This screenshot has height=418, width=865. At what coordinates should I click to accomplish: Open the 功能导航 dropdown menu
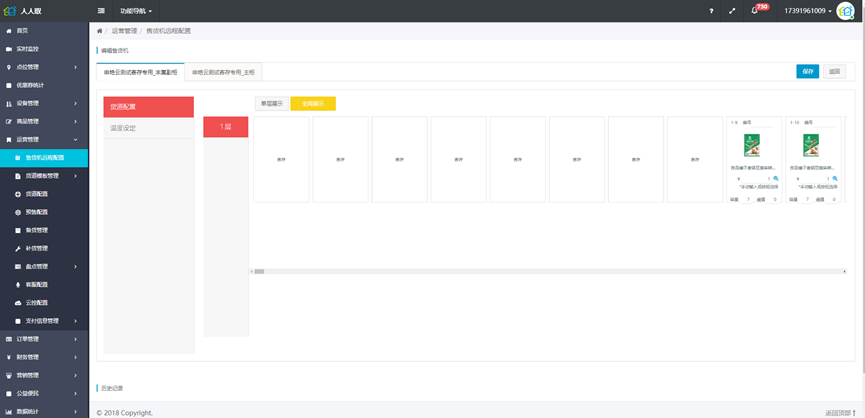pos(136,11)
